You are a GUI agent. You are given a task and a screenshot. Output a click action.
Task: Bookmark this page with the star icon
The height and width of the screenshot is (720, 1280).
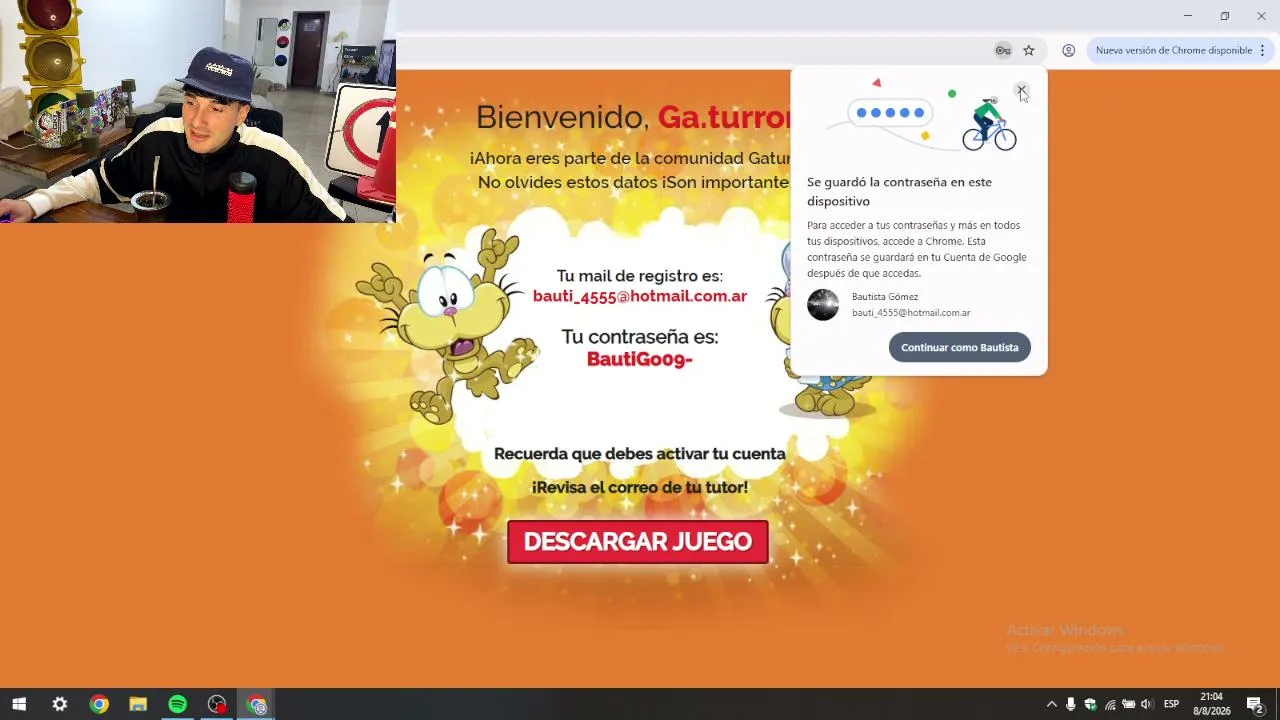[x=1028, y=50]
